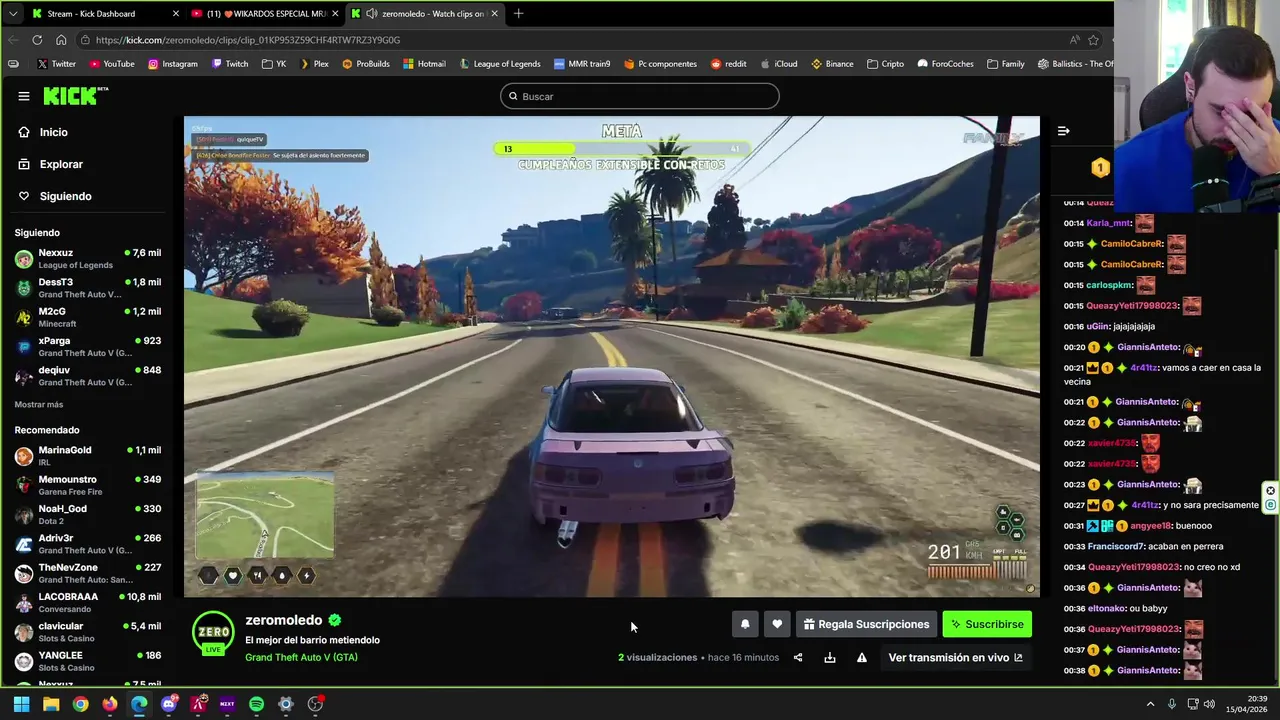1280x720 pixels.
Task: Open deqiuv channel
Action: [88, 376]
